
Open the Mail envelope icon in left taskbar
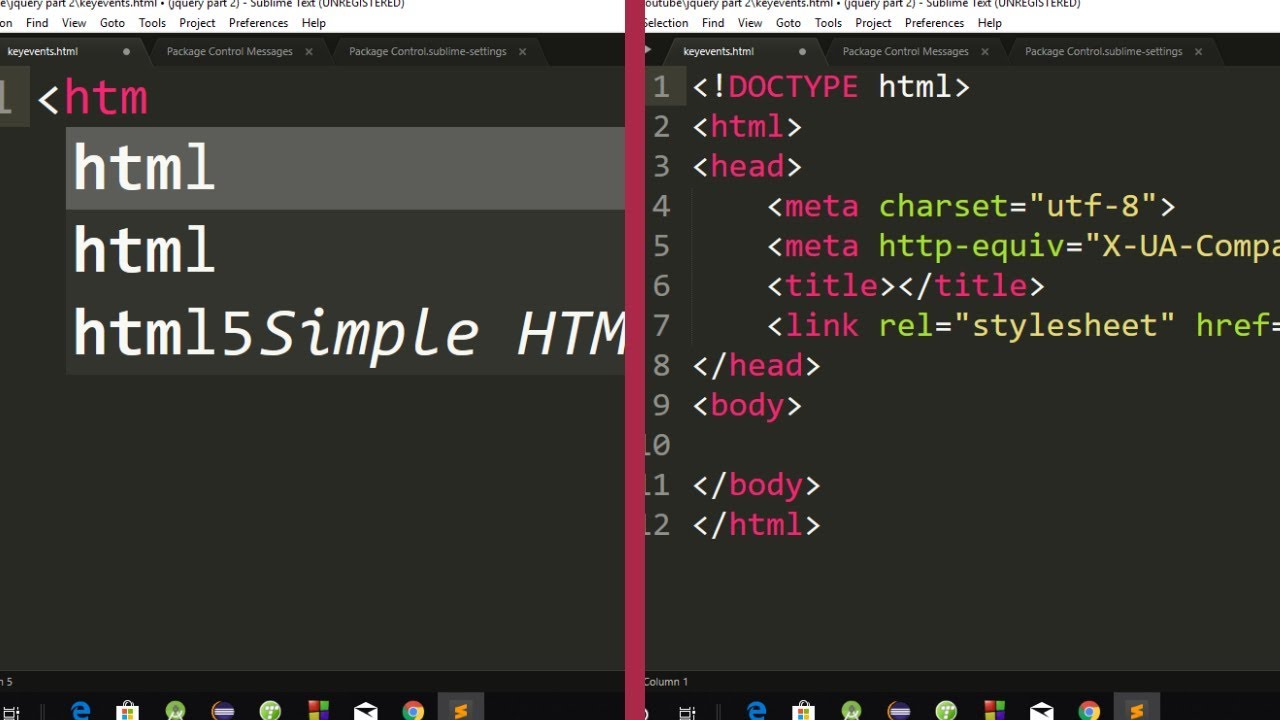click(x=366, y=711)
